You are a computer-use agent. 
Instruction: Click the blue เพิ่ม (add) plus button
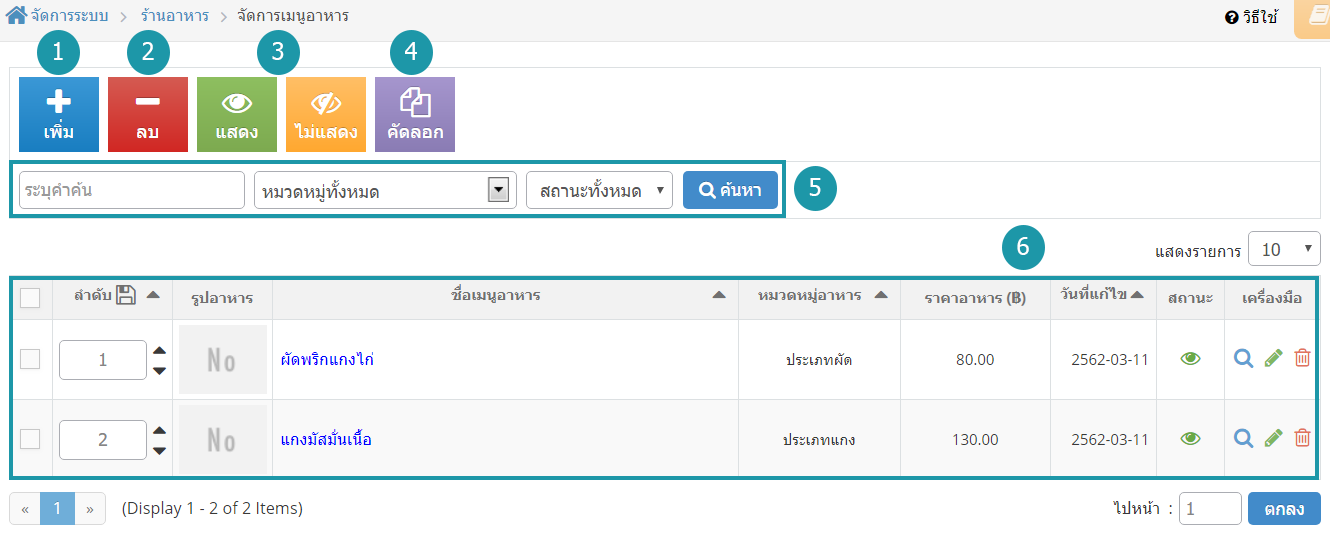(59, 114)
